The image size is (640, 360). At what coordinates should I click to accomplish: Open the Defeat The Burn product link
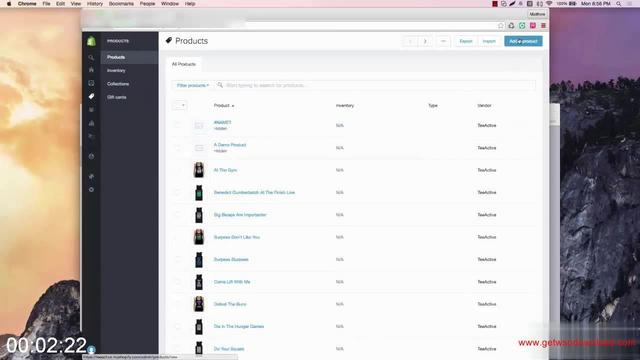point(230,304)
